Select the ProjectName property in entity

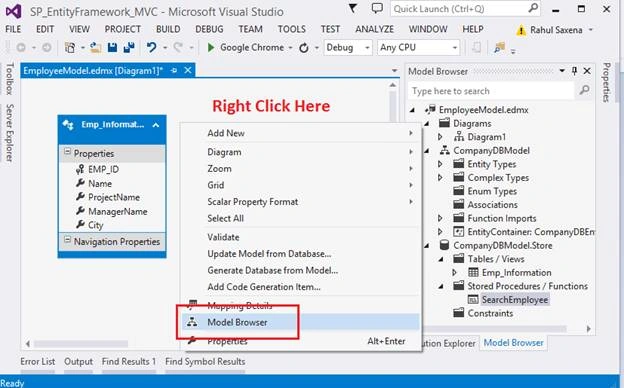[114, 197]
